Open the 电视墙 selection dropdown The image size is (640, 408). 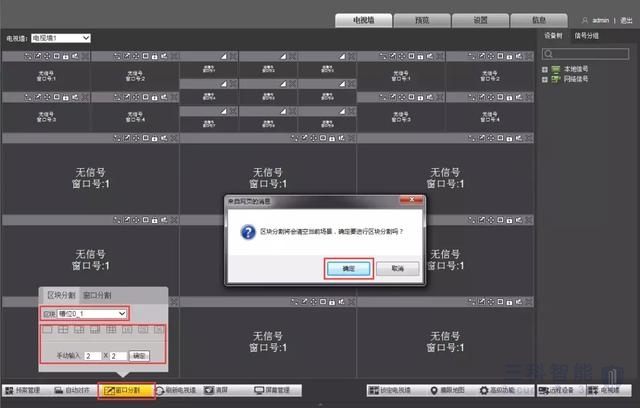coord(61,37)
